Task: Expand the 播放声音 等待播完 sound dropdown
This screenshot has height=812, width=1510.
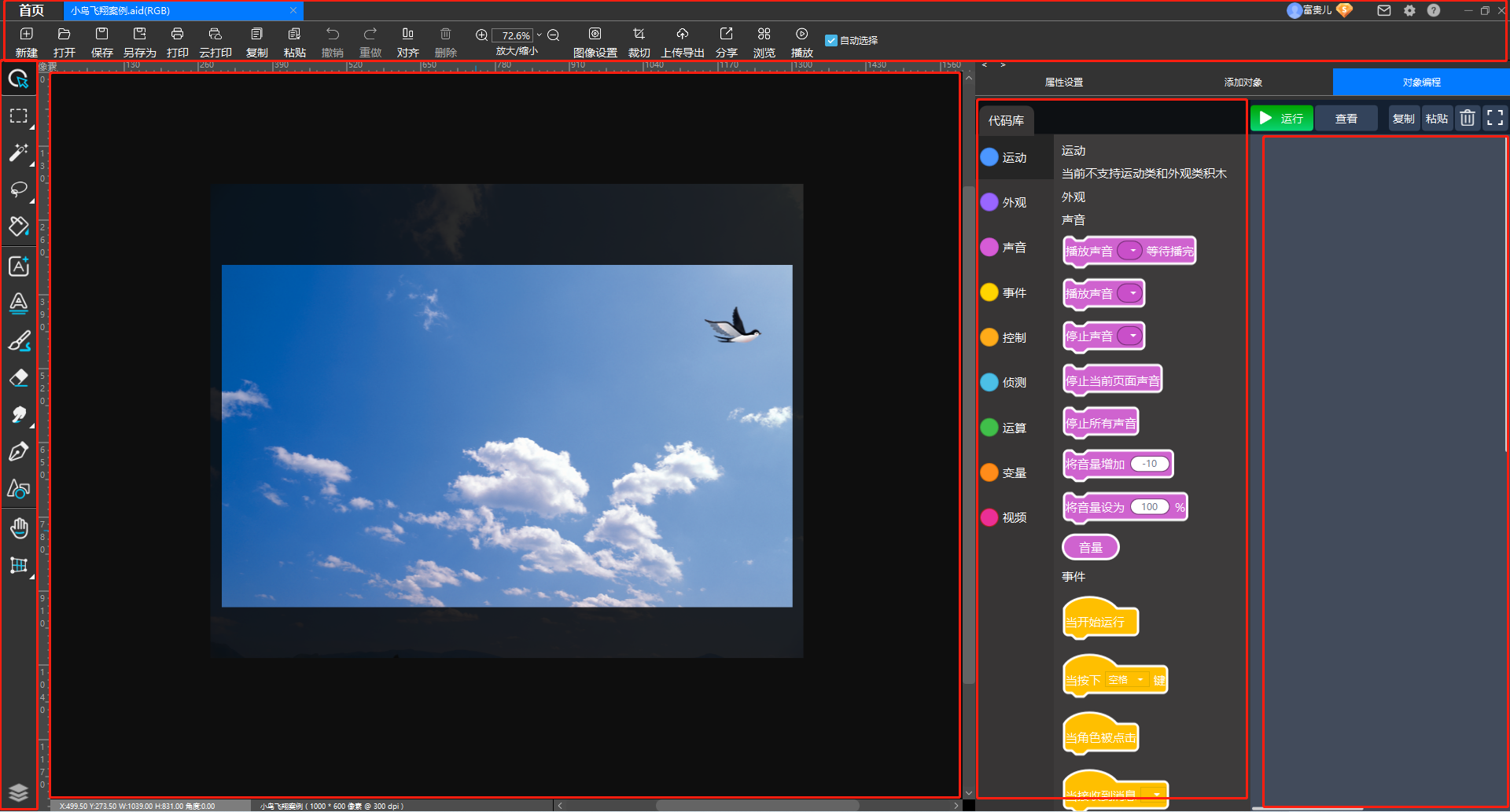Action: [1130, 251]
